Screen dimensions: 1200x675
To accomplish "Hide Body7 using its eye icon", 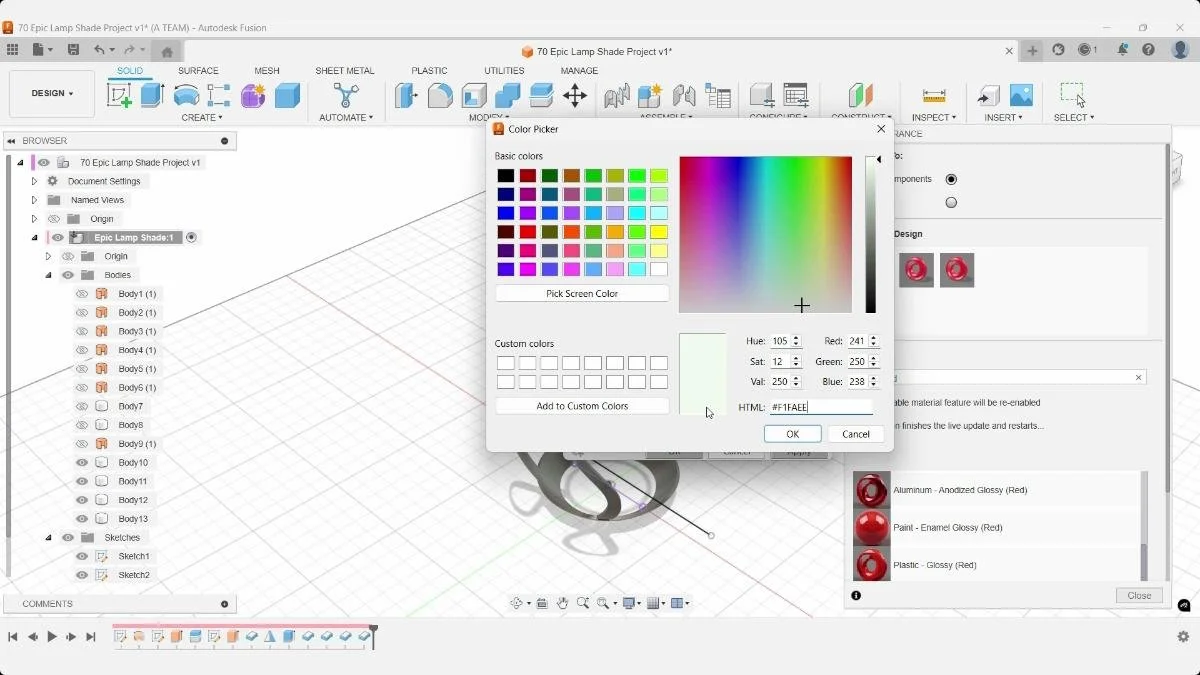I will pyautogui.click(x=82, y=406).
